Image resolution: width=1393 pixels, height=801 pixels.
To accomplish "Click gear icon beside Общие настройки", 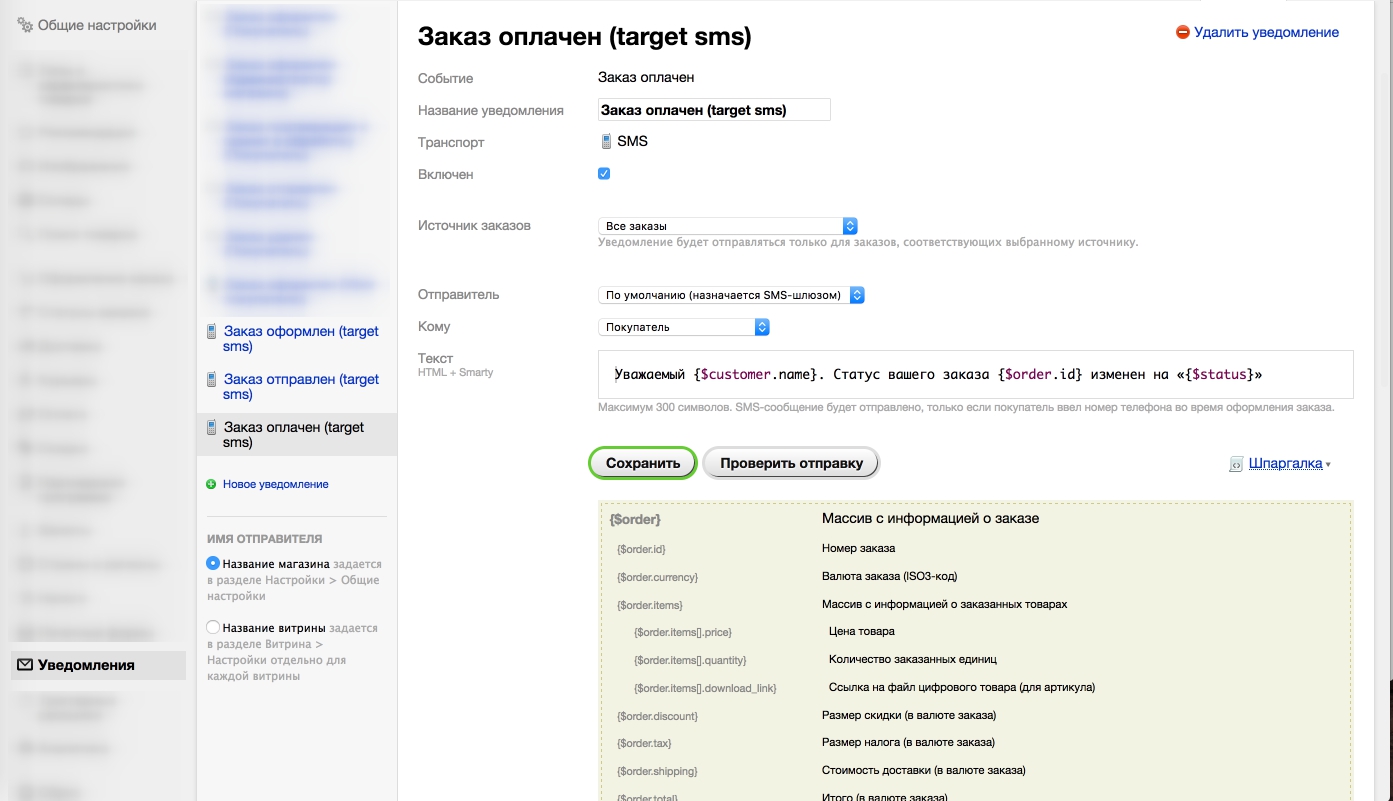I will (26, 25).
